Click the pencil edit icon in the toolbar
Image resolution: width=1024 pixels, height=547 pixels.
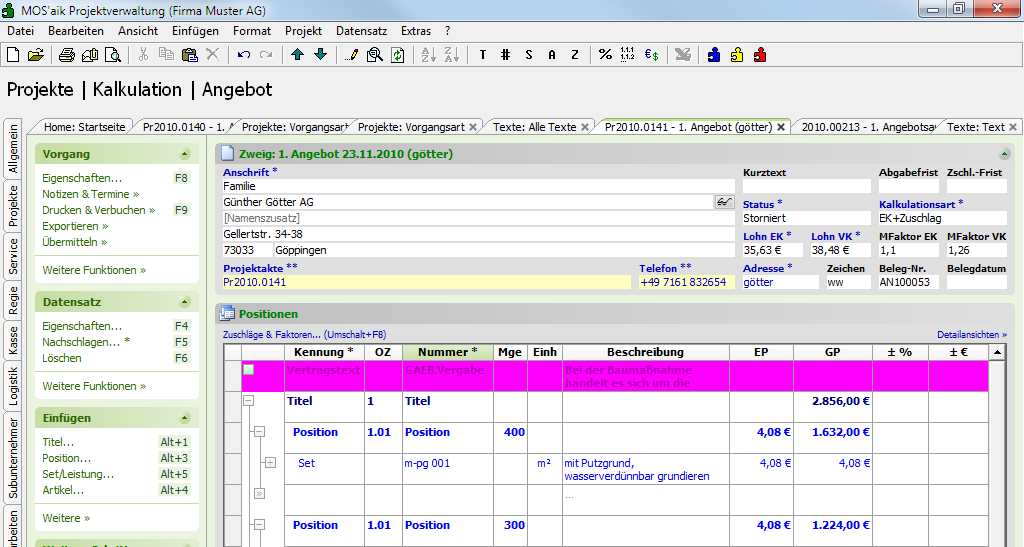coord(351,55)
